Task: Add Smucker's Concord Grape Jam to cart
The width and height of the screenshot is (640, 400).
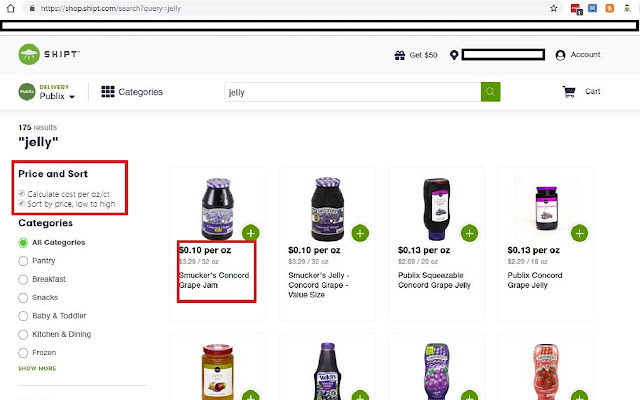Action: [x=251, y=233]
